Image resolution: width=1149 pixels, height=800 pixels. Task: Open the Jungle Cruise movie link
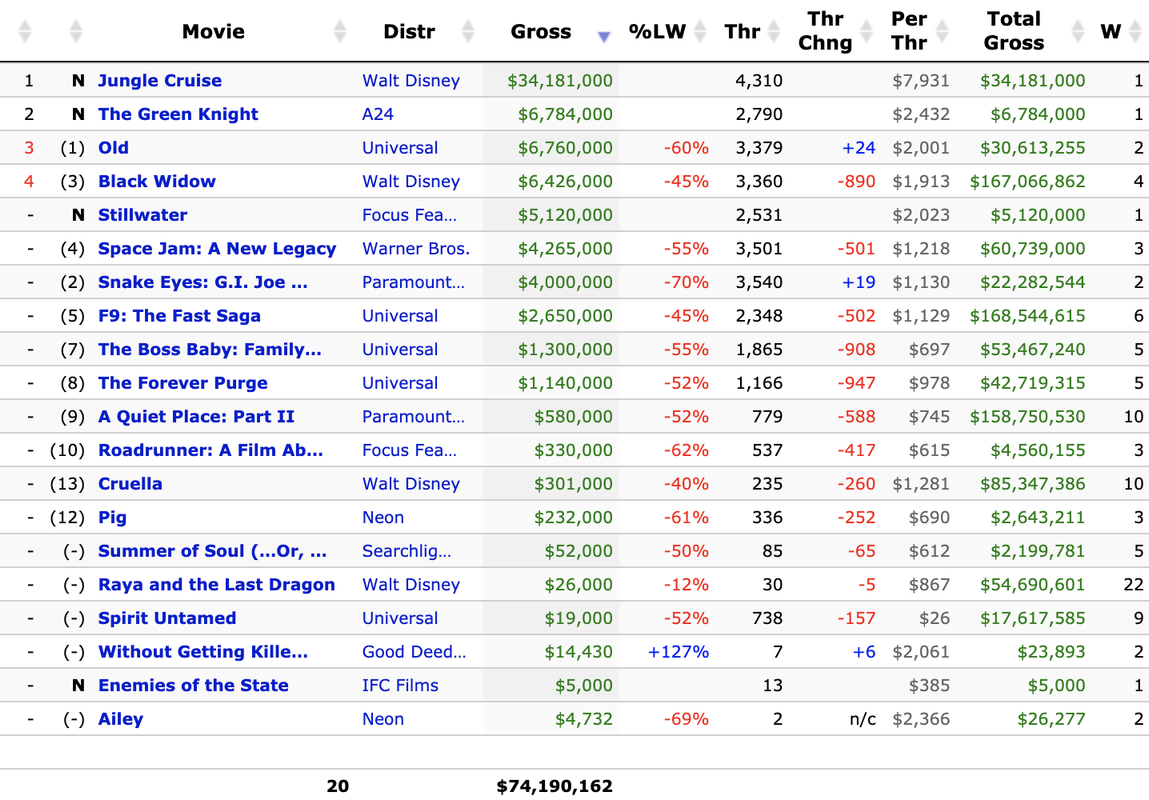160,81
